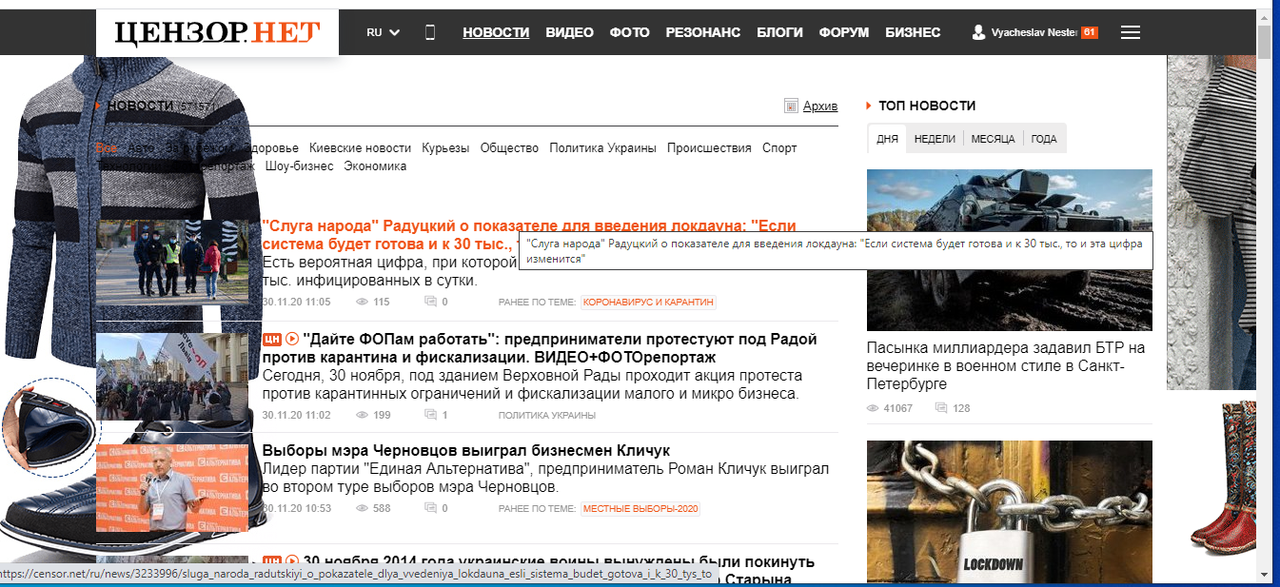Open BTR armored vehicle top news image
This screenshot has height=587, width=1280.
tap(1009, 250)
